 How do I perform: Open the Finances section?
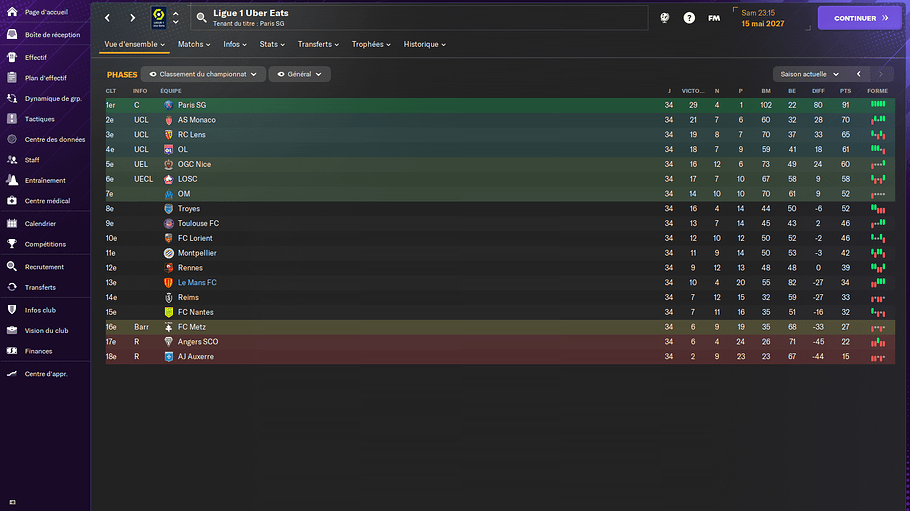pos(12,351)
